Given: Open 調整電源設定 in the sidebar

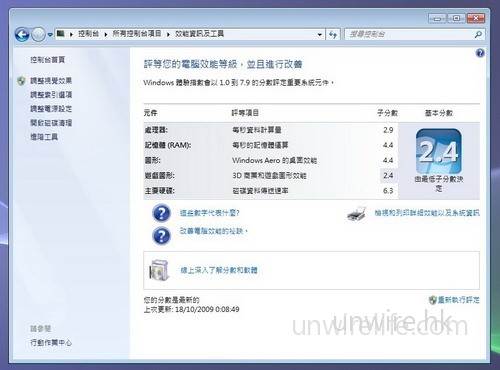Looking at the screenshot, I should tap(51, 109).
